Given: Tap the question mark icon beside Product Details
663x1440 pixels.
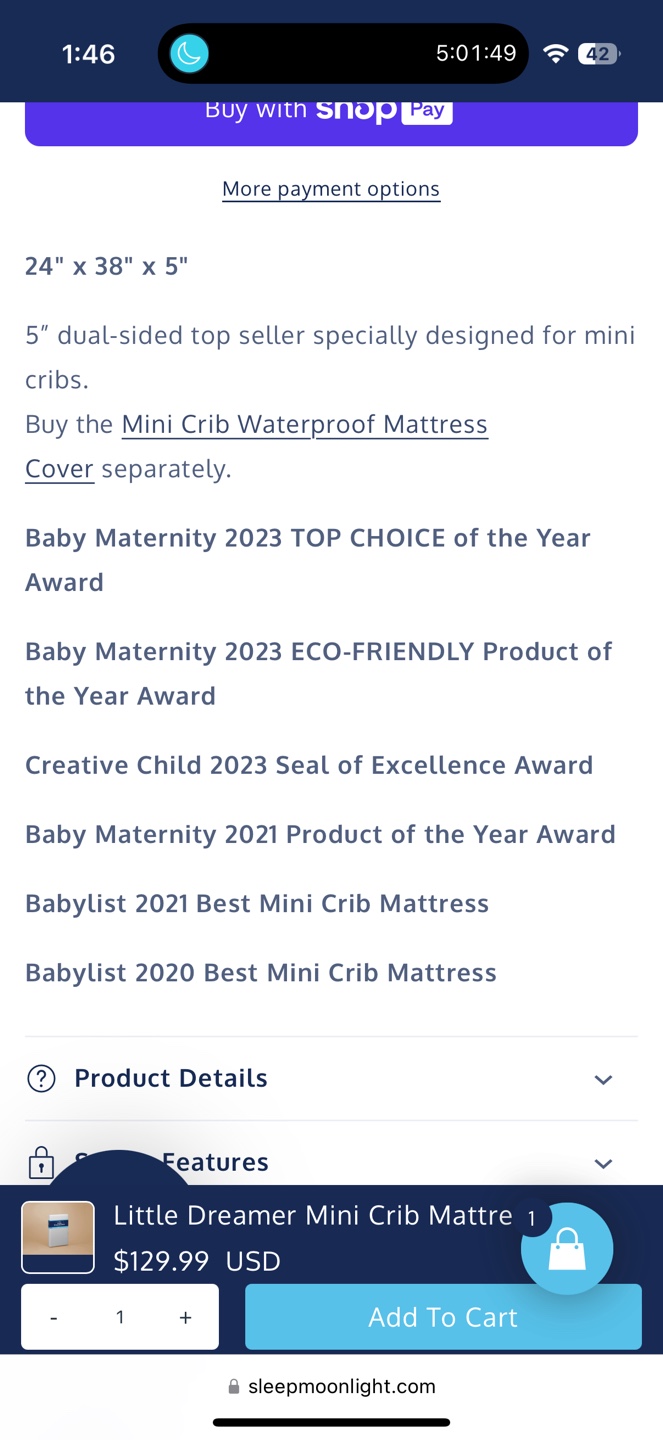Looking at the screenshot, I should pos(41,1079).
